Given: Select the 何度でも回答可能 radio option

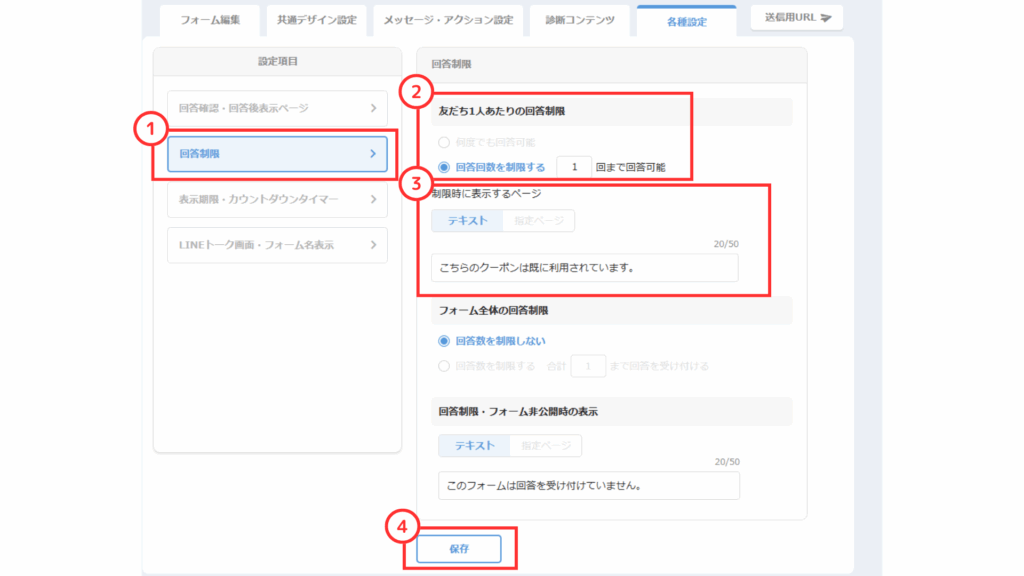Looking at the screenshot, I should pos(444,143).
